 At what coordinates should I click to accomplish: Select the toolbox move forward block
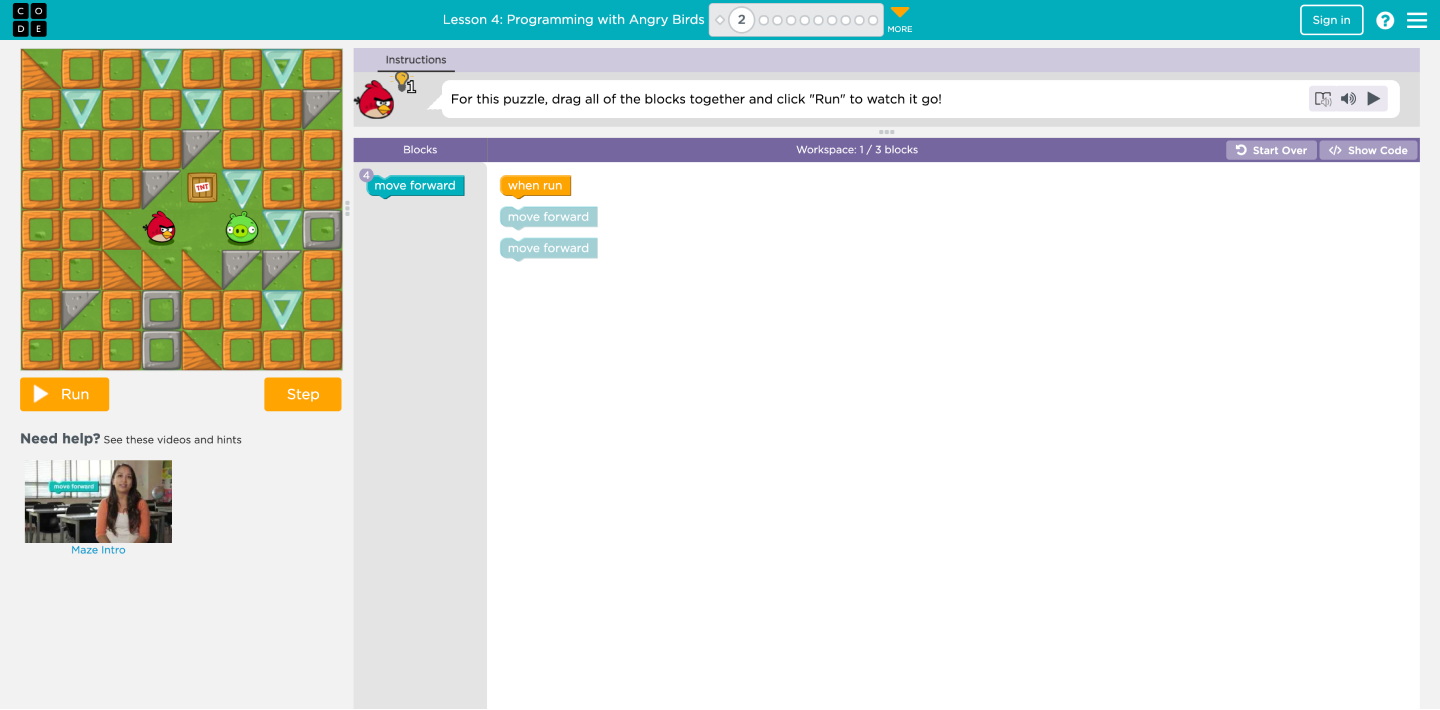click(x=415, y=186)
